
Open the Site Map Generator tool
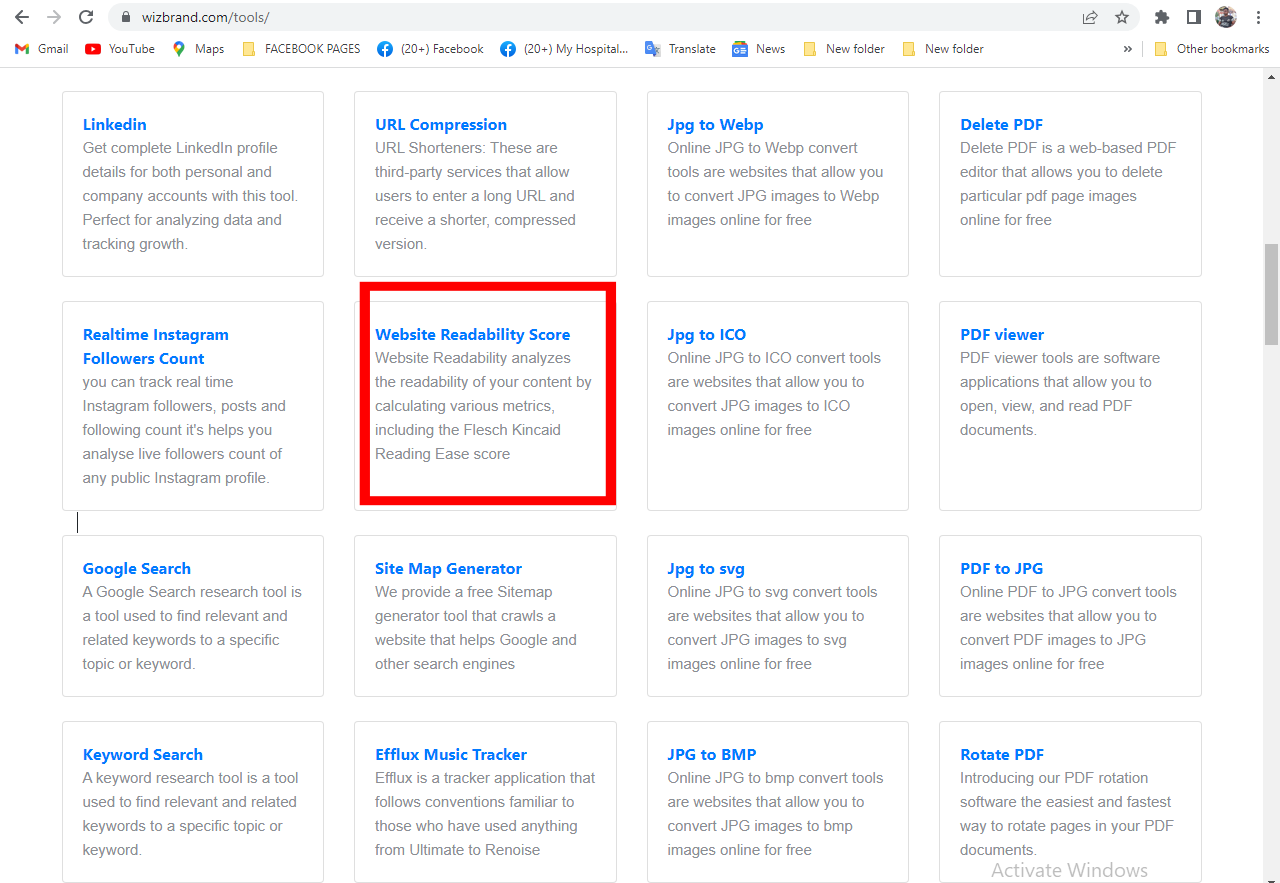pyautogui.click(x=448, y=568)
